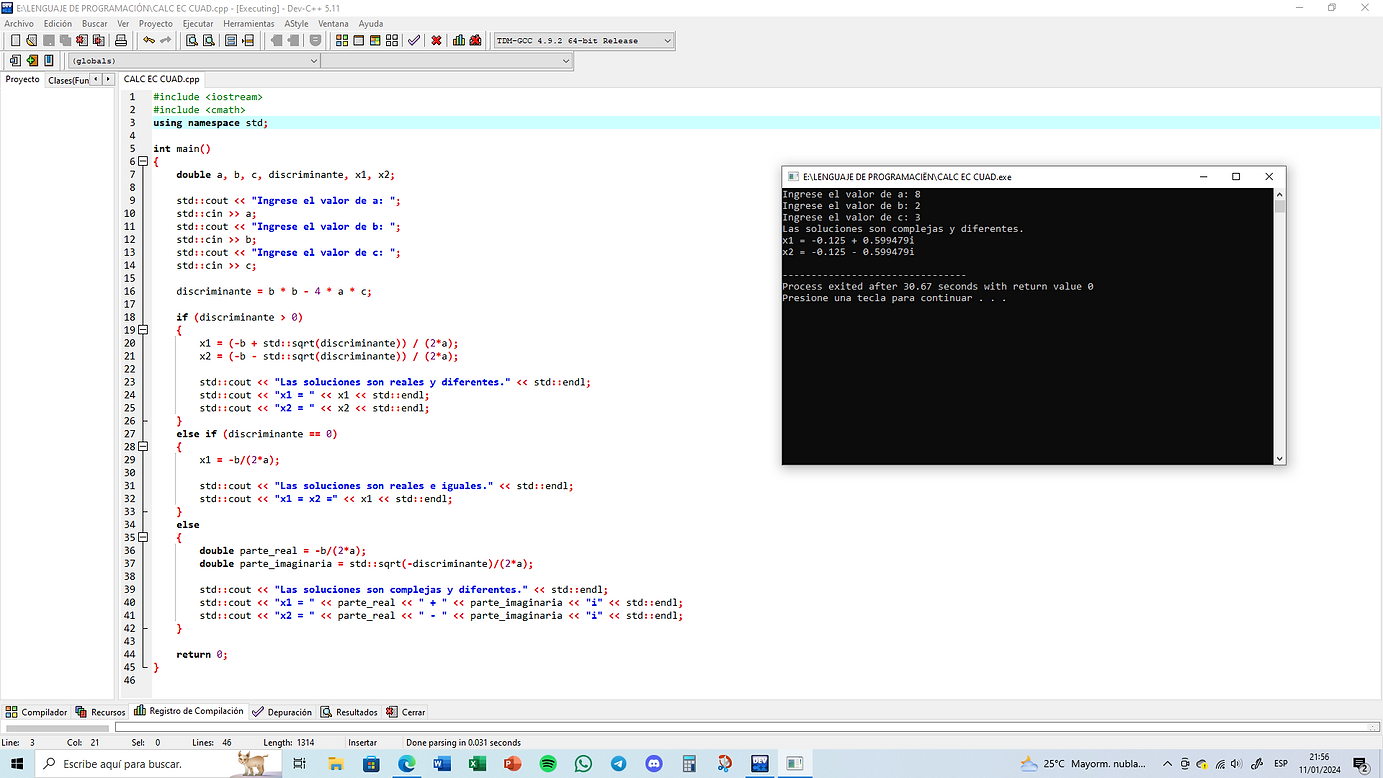Open the Ayuda menu

coord(371,23)
